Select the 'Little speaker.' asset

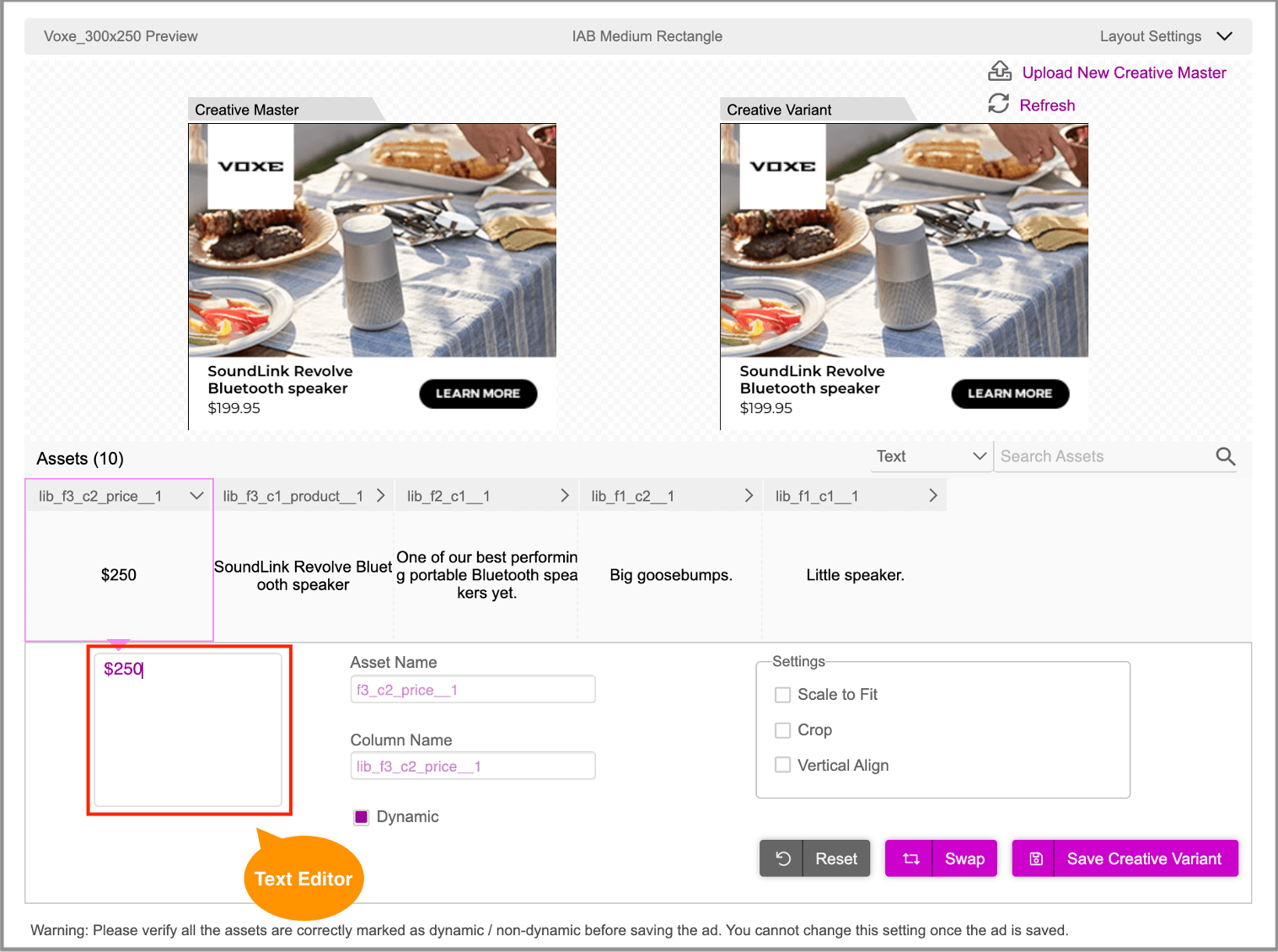(x=855, y=575)
